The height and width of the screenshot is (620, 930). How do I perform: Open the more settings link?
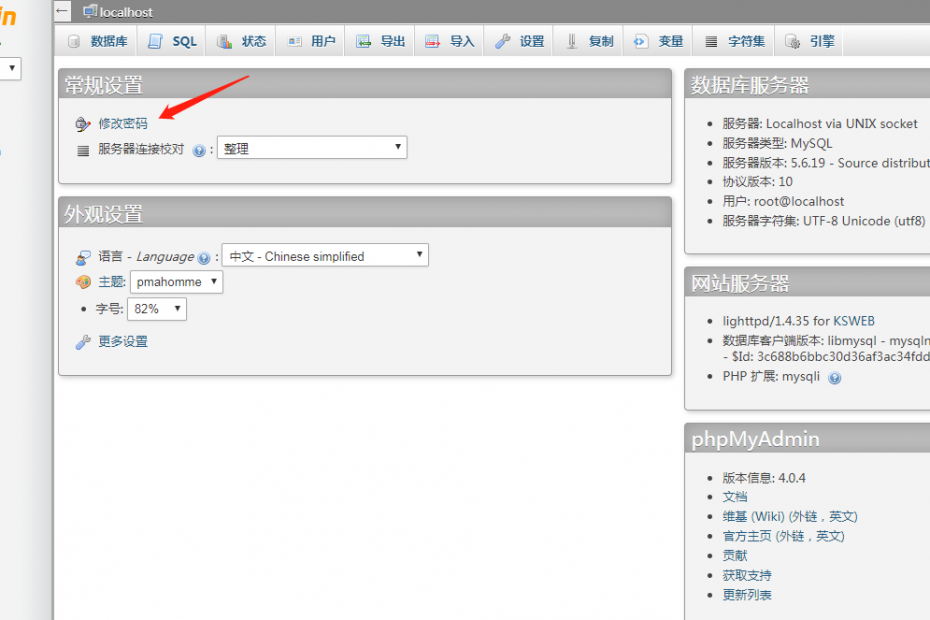(122, 342)
